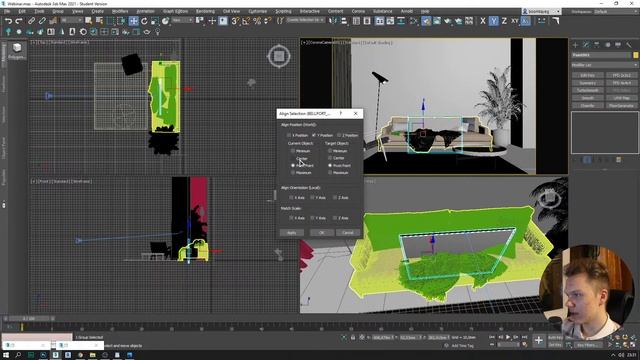640x360 pixels.
Task: Open the Scene Explorer toggle icon
Action: tap(356, 20)
